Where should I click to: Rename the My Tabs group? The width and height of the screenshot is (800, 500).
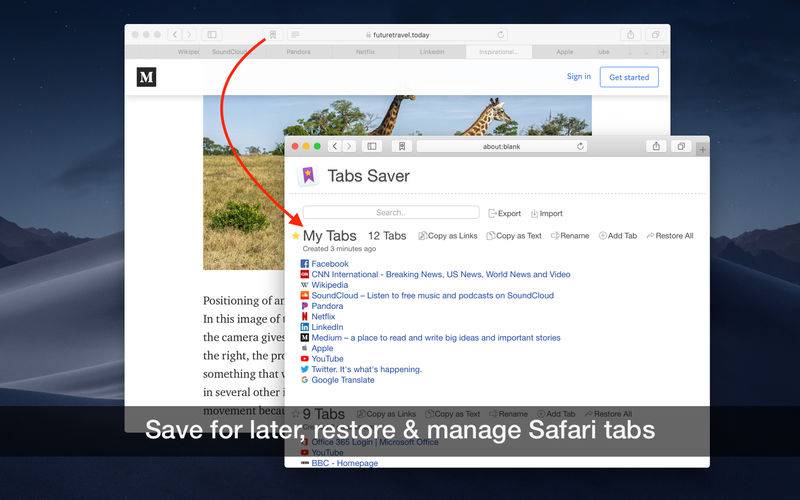[x=570, y=236]
